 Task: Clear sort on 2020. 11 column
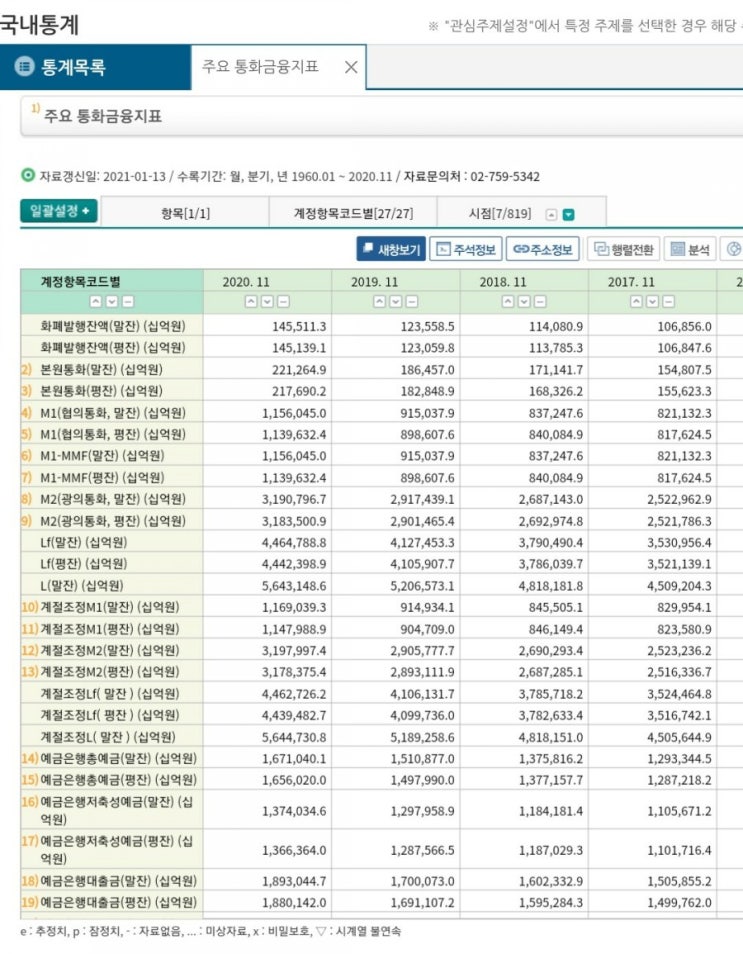(x=283, y=301)
